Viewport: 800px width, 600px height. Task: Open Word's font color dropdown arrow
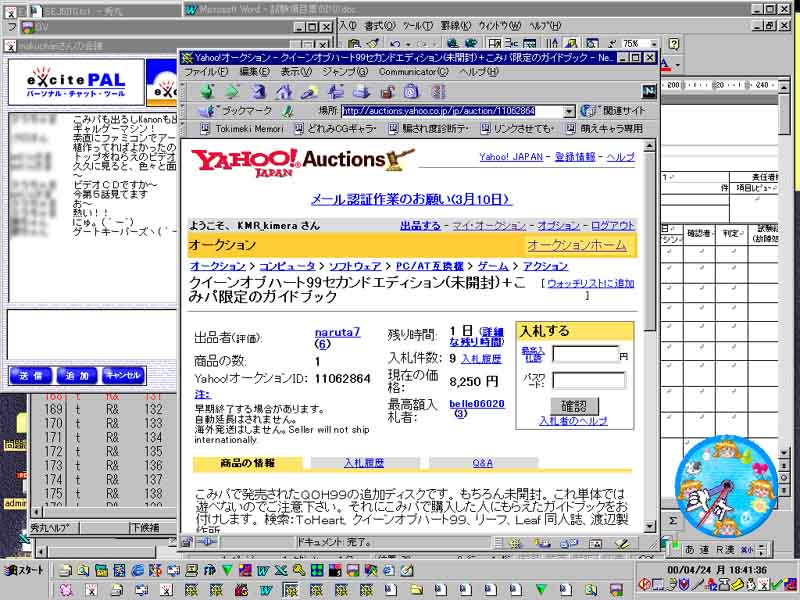678,65
